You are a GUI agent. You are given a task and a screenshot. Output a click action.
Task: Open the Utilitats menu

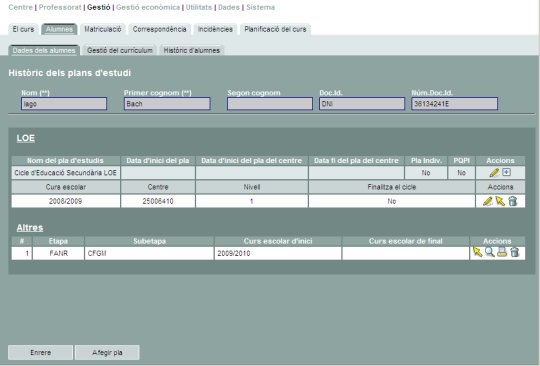coord(199,7)
